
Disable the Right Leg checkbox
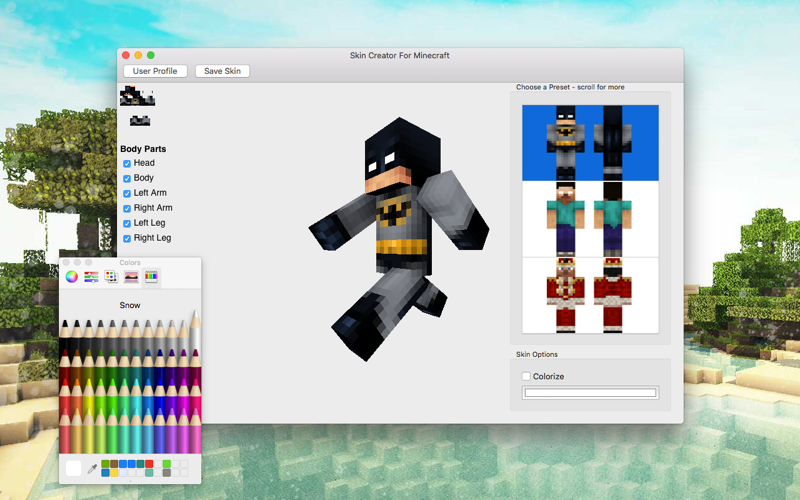tap(127, 238)
